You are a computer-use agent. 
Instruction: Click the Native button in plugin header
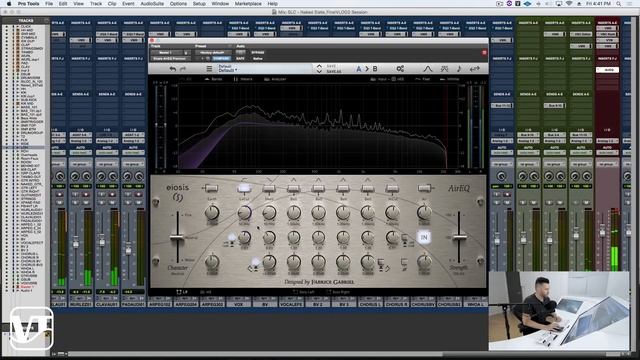[x=258, y=58]
